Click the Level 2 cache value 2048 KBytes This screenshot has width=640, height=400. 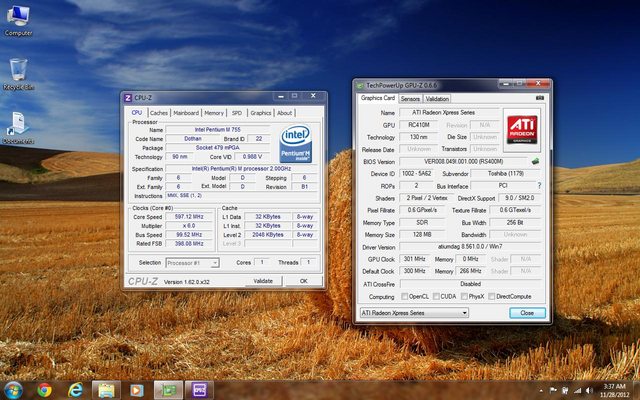(x=268, y=235)
